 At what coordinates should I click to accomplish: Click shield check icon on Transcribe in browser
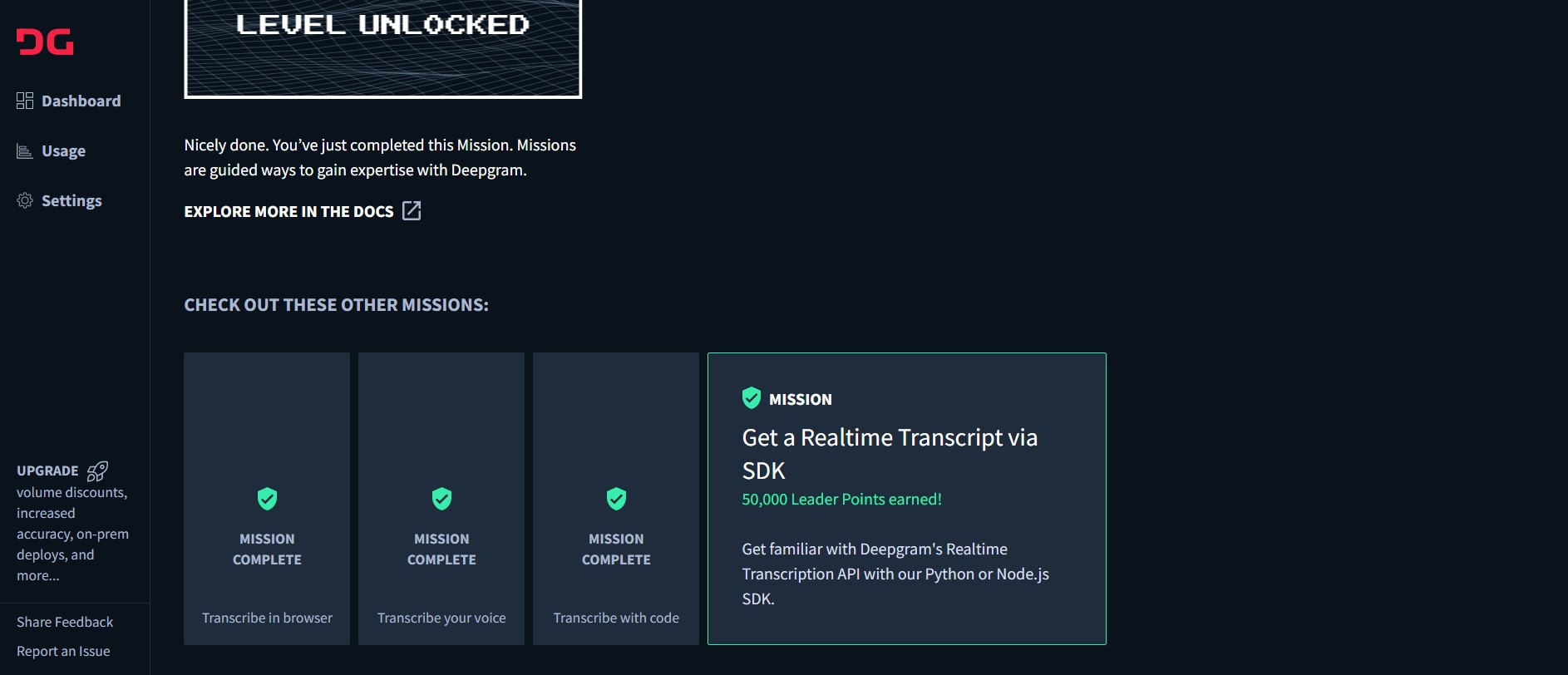coord(267,499)
